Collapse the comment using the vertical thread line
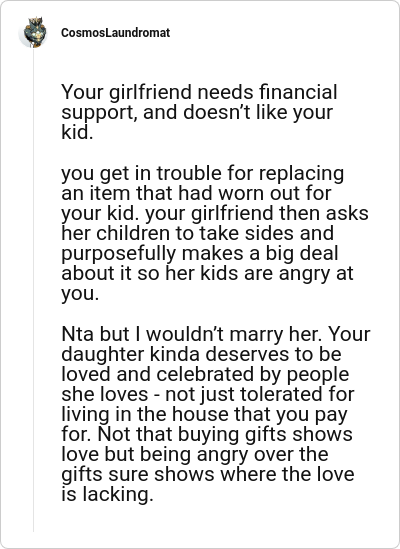The width and height of the screenshot is (400, 549). (34, 291)
